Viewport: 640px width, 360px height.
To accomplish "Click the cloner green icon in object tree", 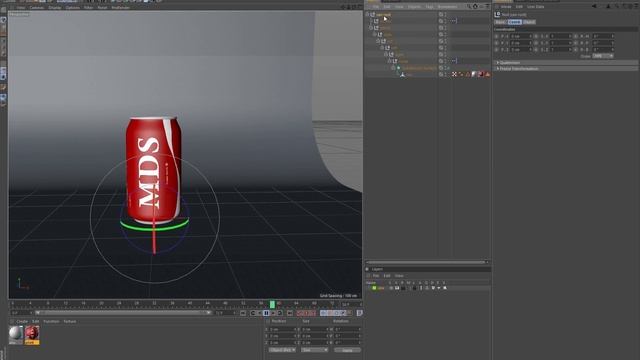I will pos(399,68).
